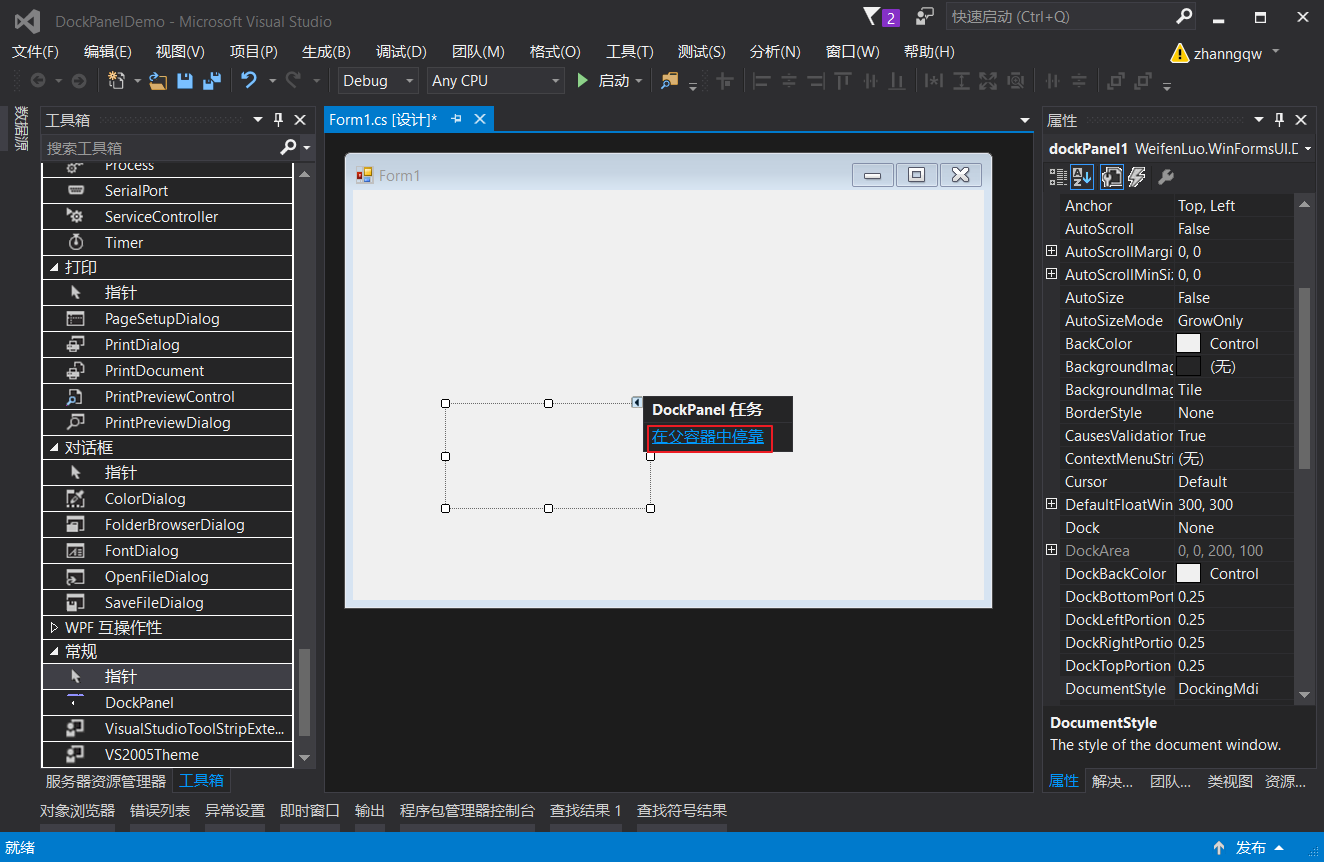The height and width of the screenshot is (862, 1324).
Task: Select the VS2005Theme toolbox item
Action: (x=167, y=754)
